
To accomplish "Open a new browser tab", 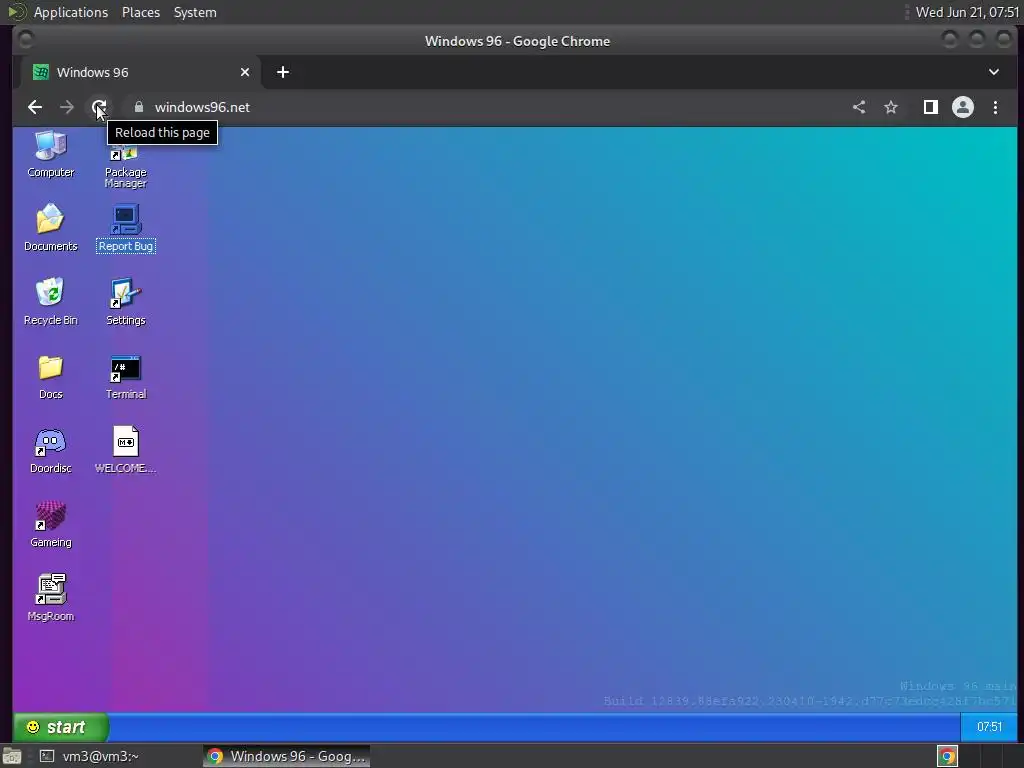I will point(283,72).
